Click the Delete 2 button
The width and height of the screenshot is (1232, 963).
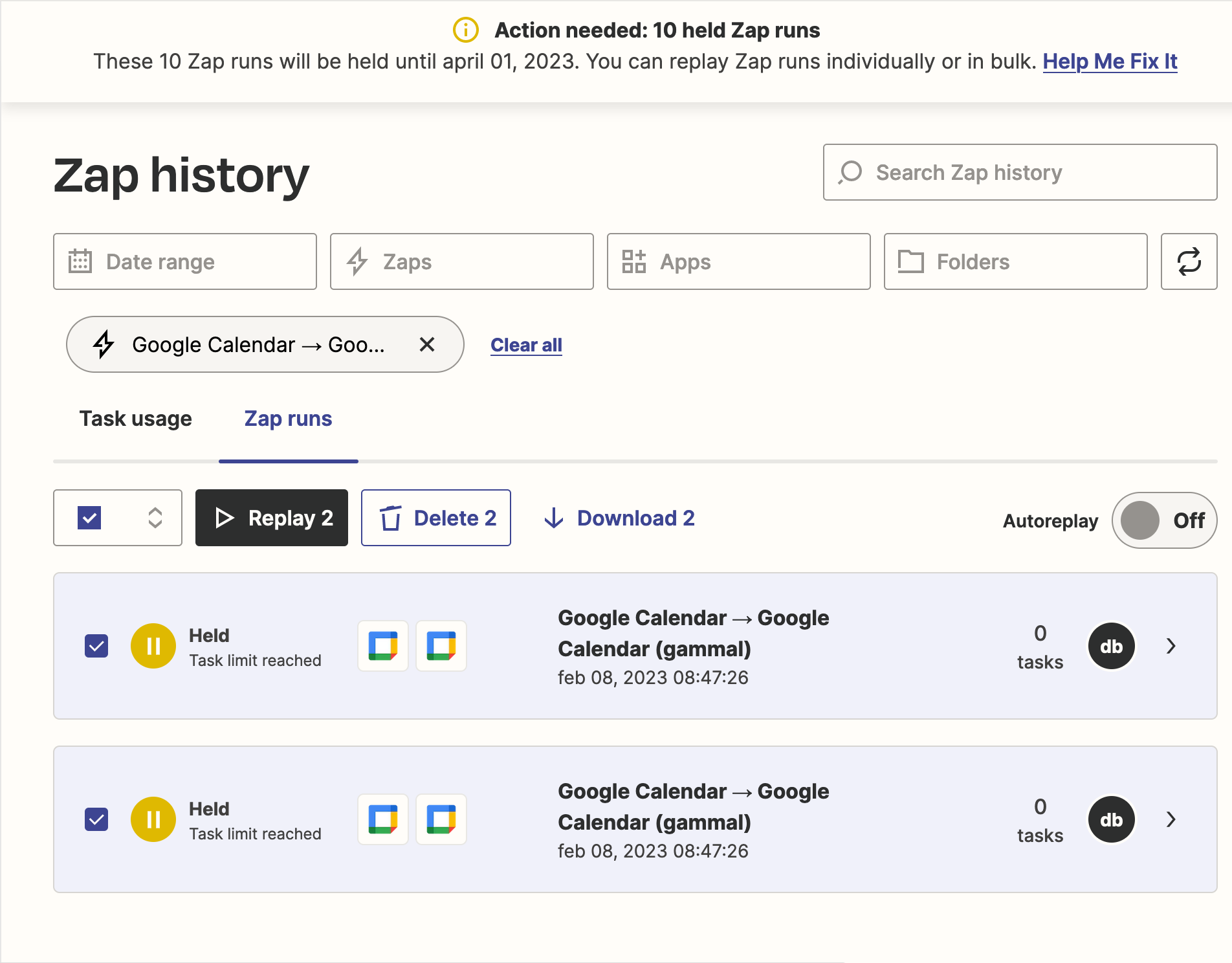point(436,518)
